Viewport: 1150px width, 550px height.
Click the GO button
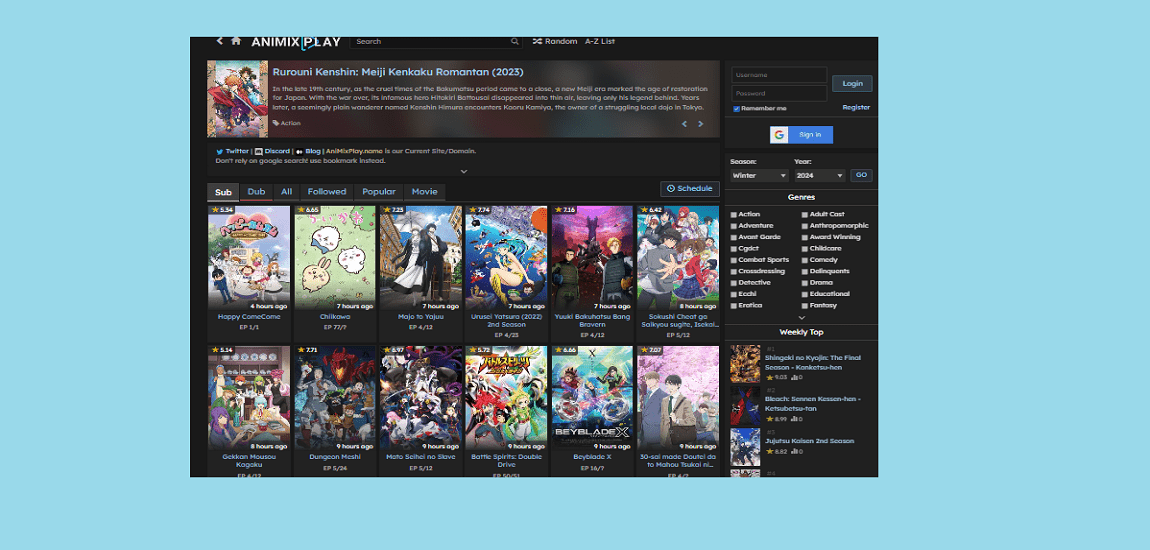click(861, 175)
